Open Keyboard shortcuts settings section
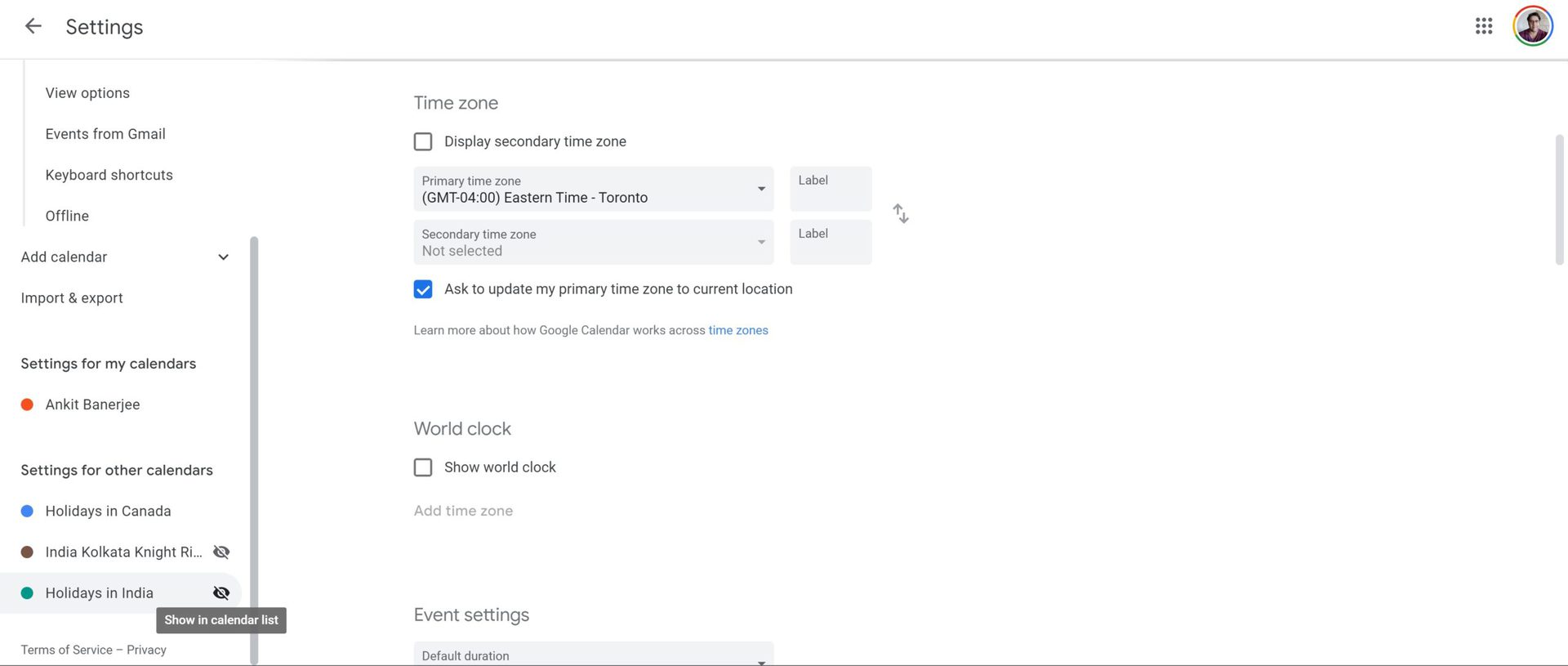1568x666 pixels. pos(109,175)
